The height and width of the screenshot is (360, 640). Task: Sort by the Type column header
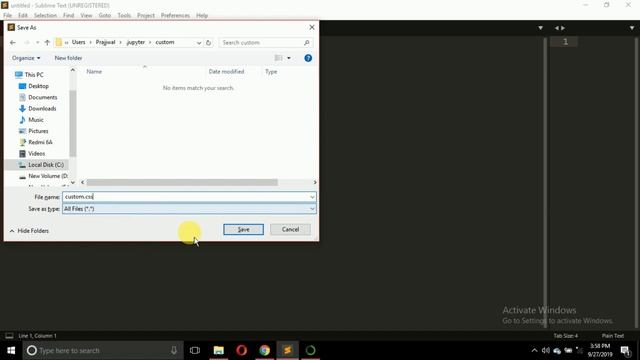[x=271, y=71]
